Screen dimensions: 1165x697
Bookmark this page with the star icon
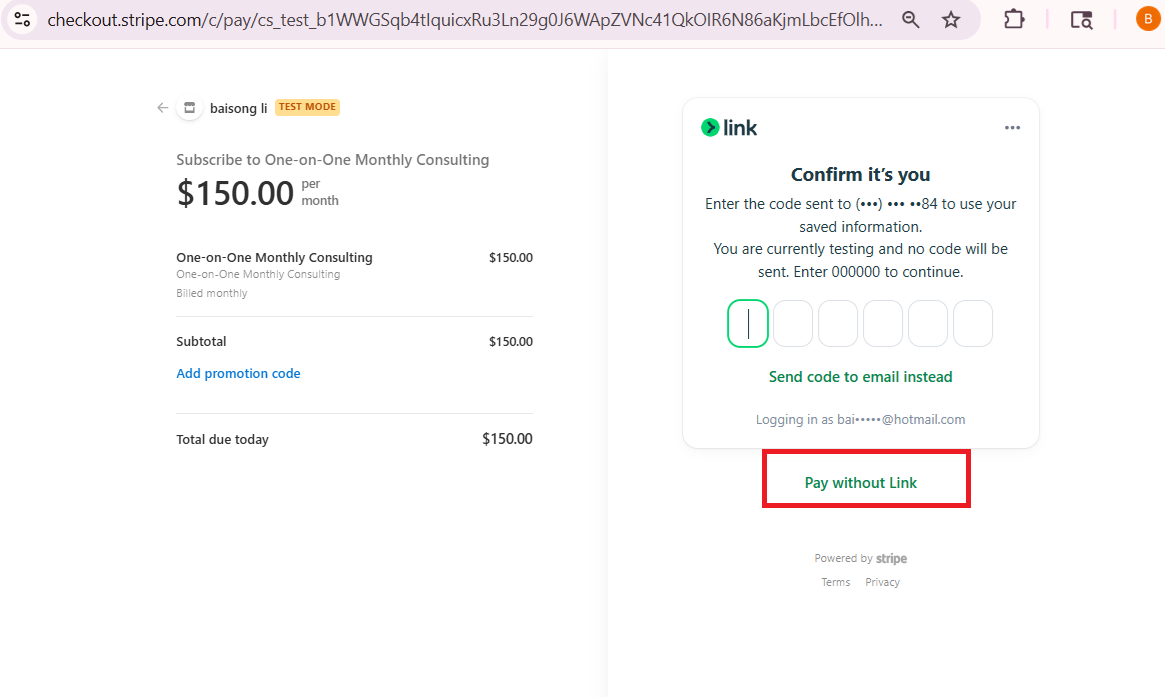click(951, 19)
